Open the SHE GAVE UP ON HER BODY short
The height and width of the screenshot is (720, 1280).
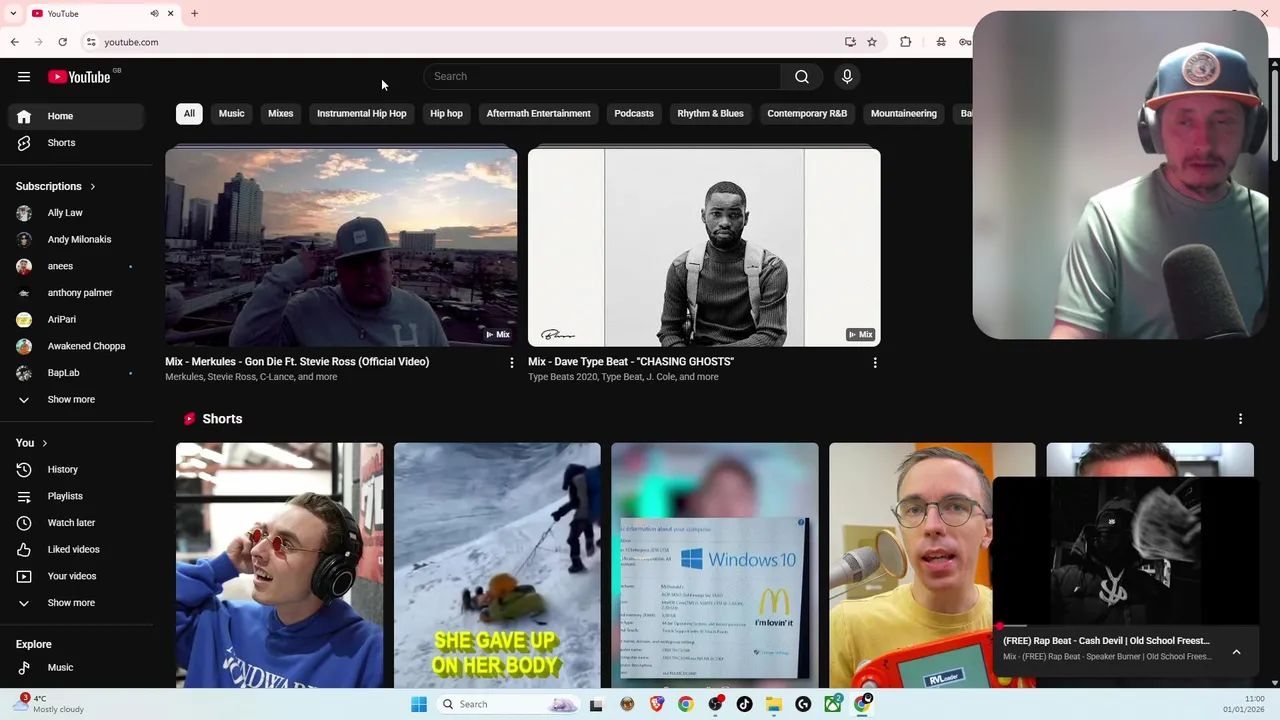pos(497,565)
